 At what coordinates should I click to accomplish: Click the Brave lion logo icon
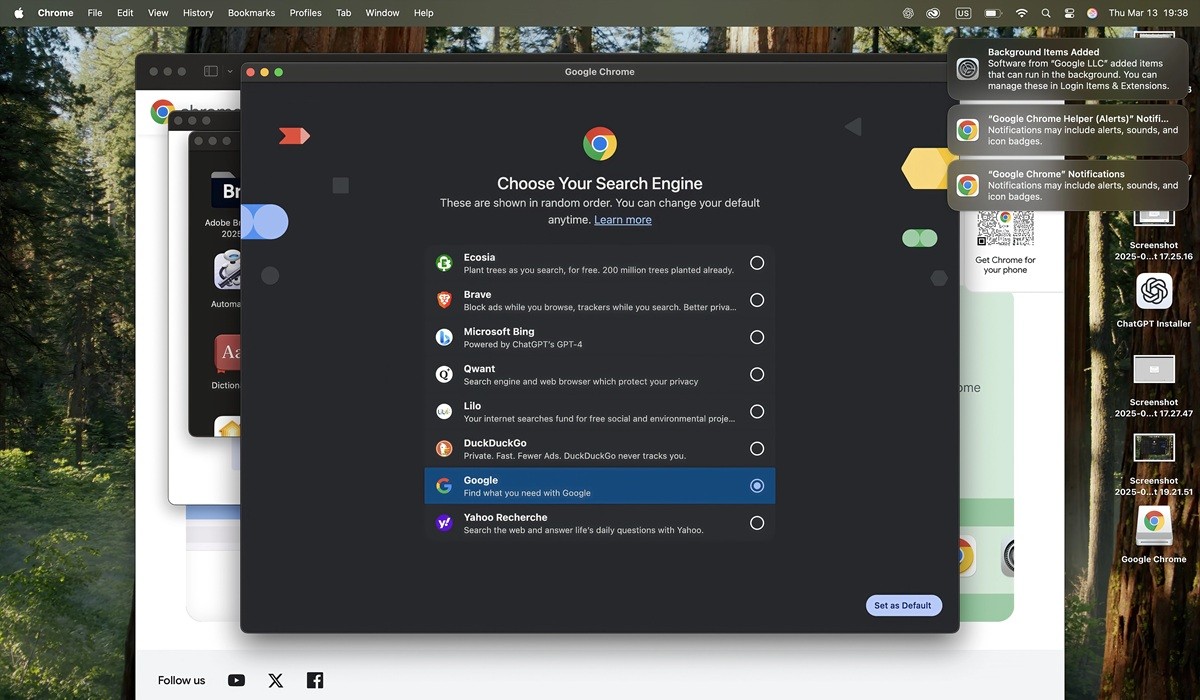pos(444,300)
